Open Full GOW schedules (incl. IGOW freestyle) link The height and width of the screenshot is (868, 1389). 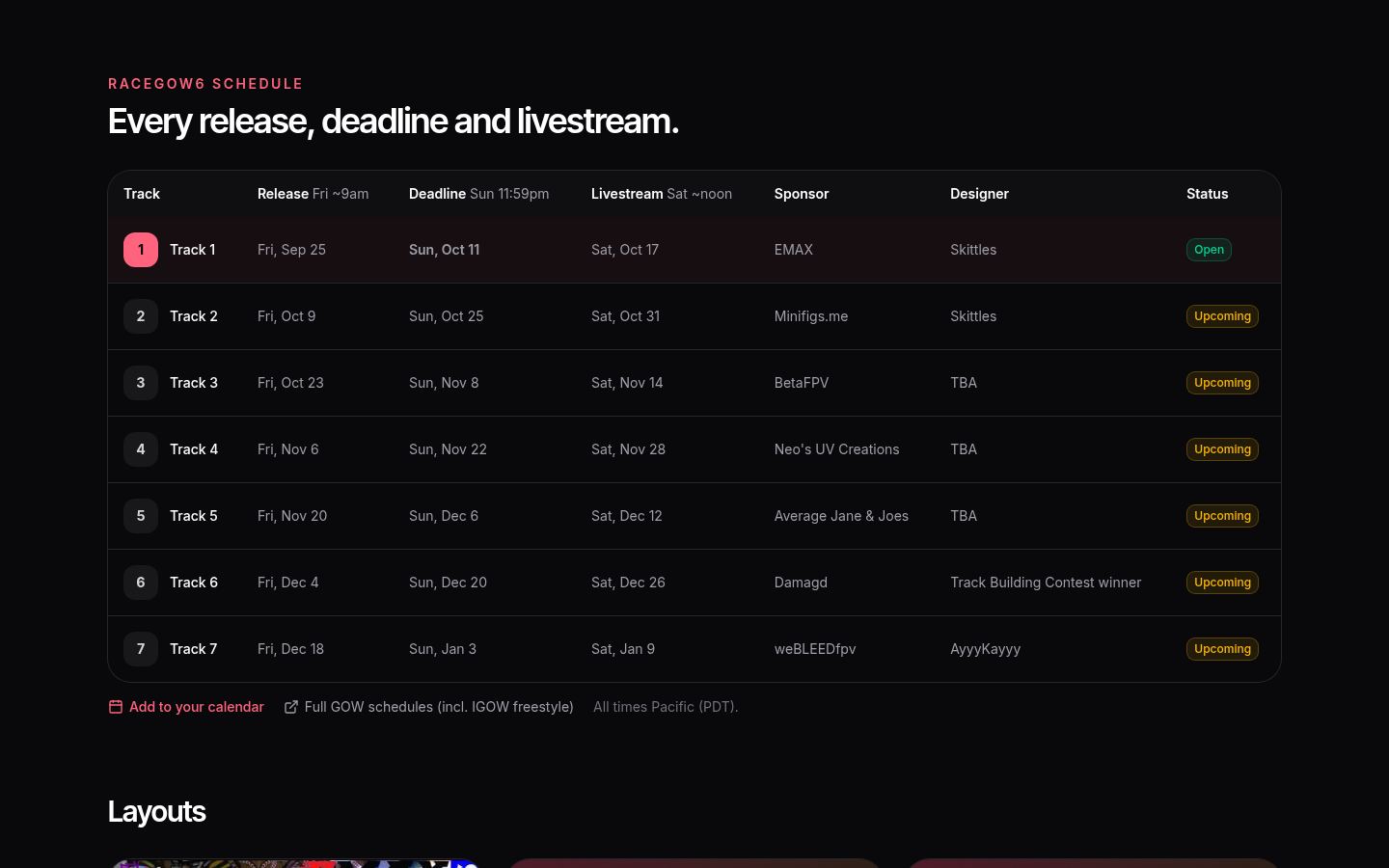(429, 707)
